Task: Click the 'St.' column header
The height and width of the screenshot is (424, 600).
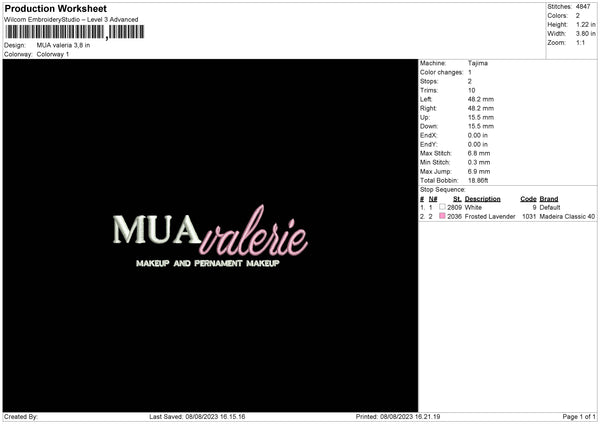Action: [457, 199]
